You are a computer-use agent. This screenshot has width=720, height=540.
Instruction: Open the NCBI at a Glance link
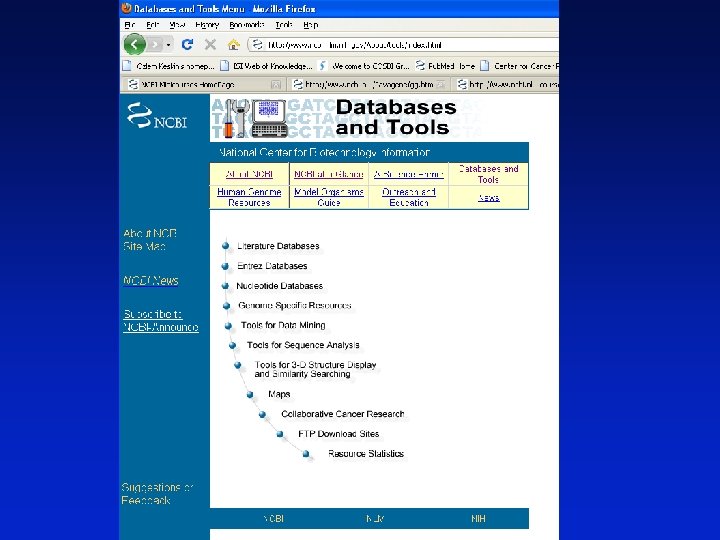329,174
